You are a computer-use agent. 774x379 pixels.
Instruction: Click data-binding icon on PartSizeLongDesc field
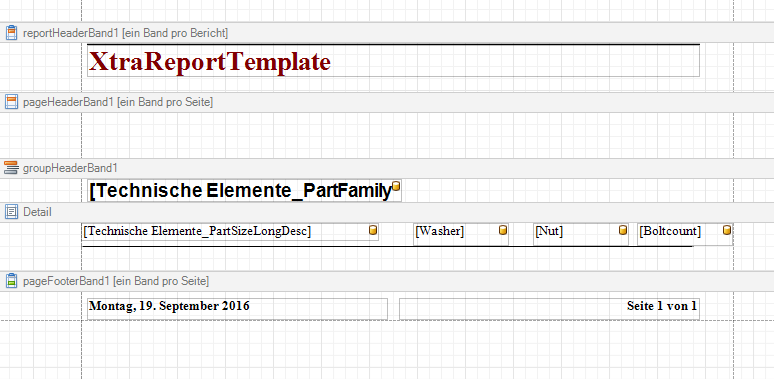(x=373, y=230)
